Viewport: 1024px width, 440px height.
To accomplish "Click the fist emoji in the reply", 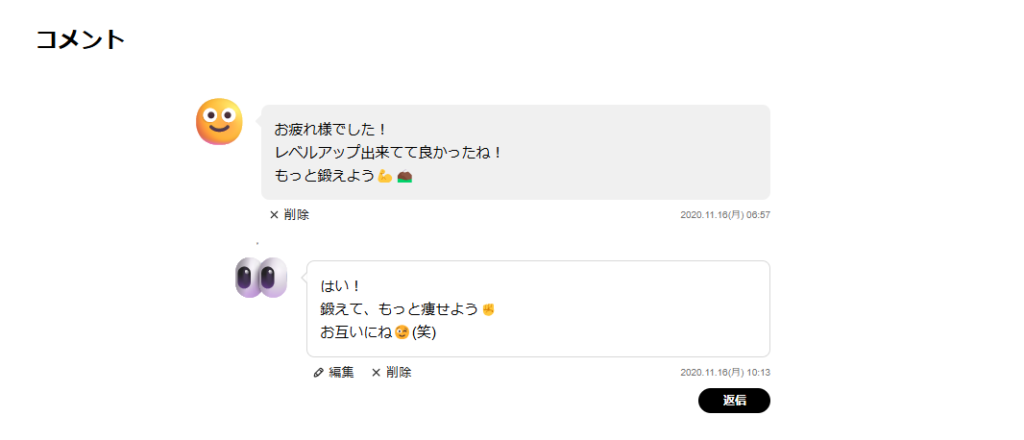I will coord(488,309).
